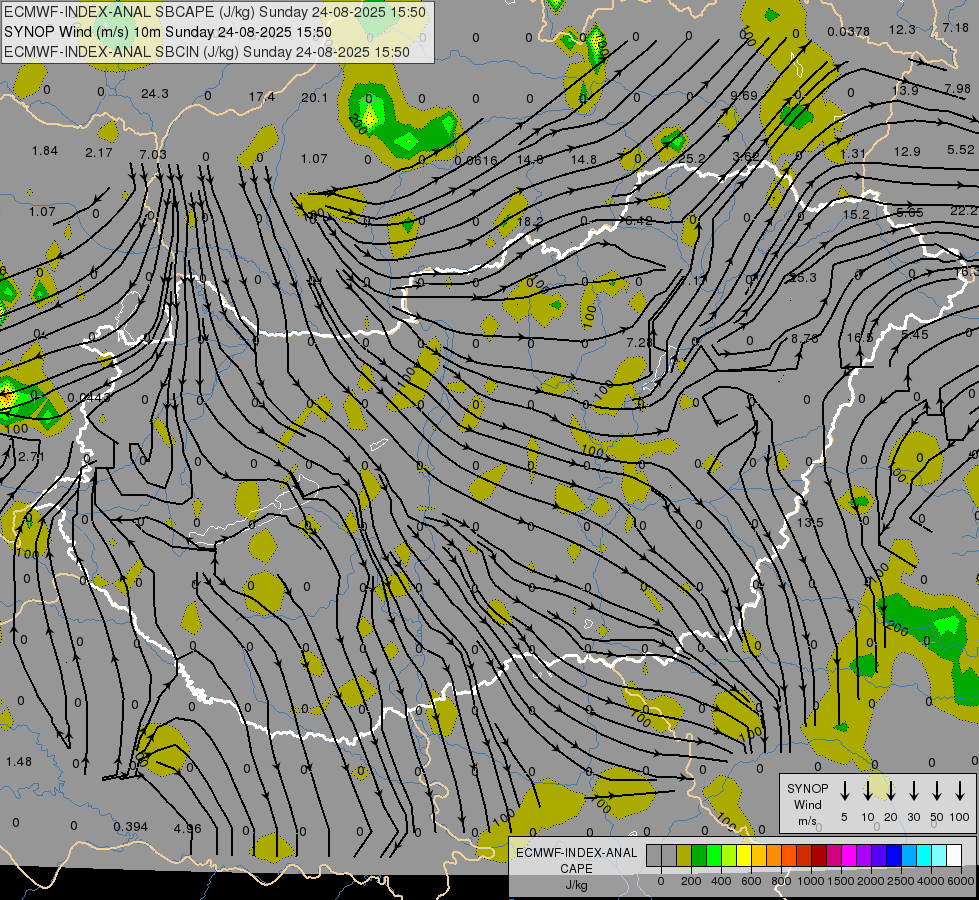Click the 'SYNOP' label in wind legend
Screen dimensions: 979x900
tap(807, 788)
